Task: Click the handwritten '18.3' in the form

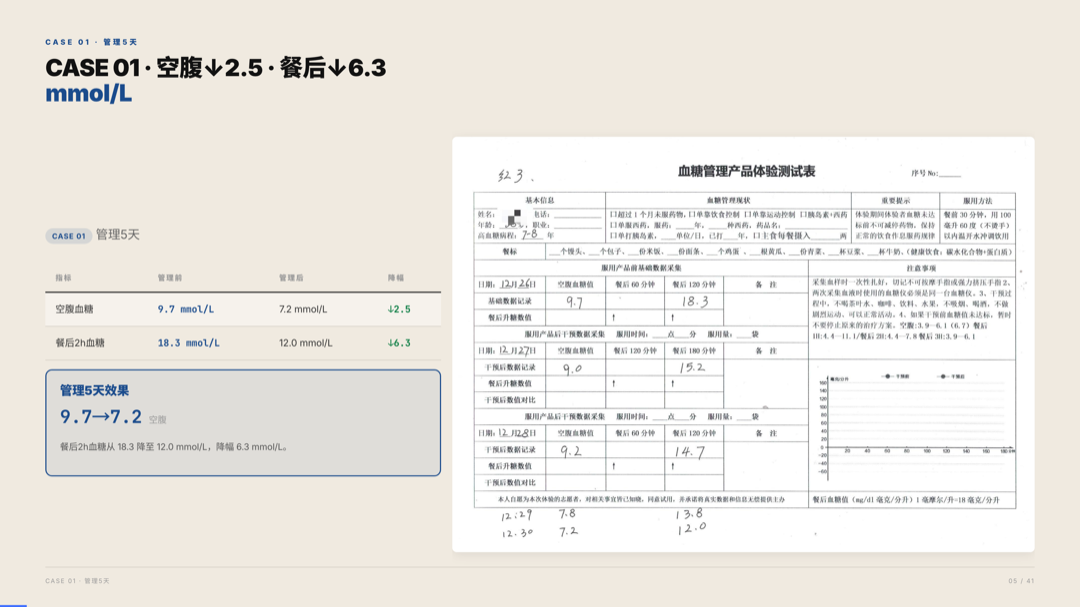Action: click(x=694, y=301)
